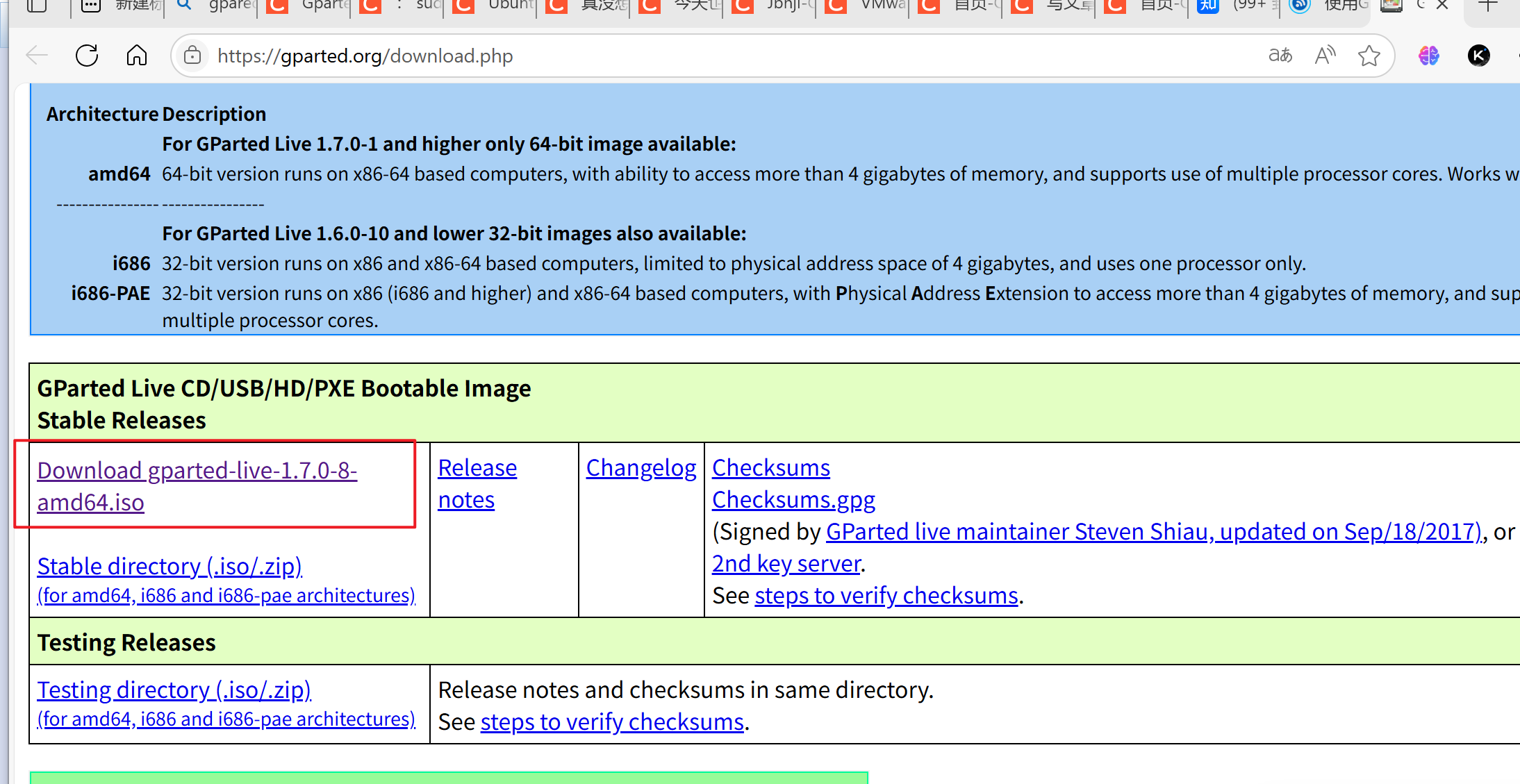The width and height of the screenshot is (1520, 784).
Task: Open stable architectures link below Stable directory
Action: [x=226, y=595]
